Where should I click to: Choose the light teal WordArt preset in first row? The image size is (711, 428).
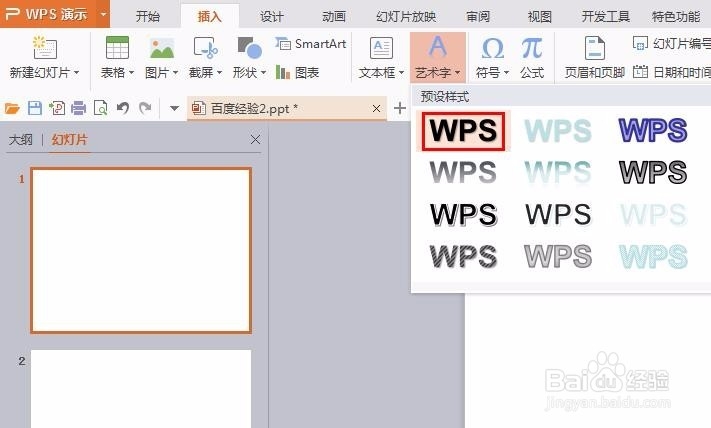pyautogui.click(x=558, y=131)
